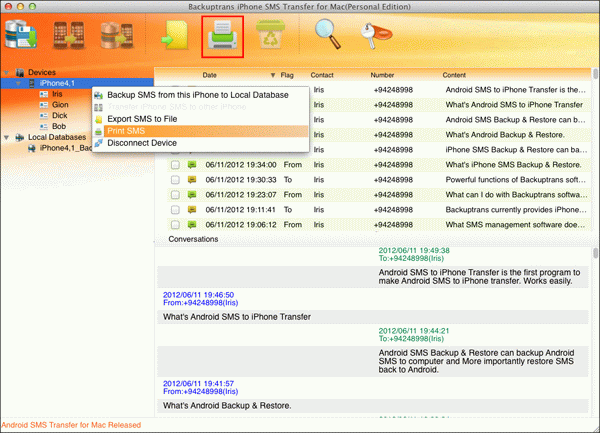Viewport: 600px width, 433px height.
Task: Collapse the iPhone4,1 device node
Action: click(18, 83)
